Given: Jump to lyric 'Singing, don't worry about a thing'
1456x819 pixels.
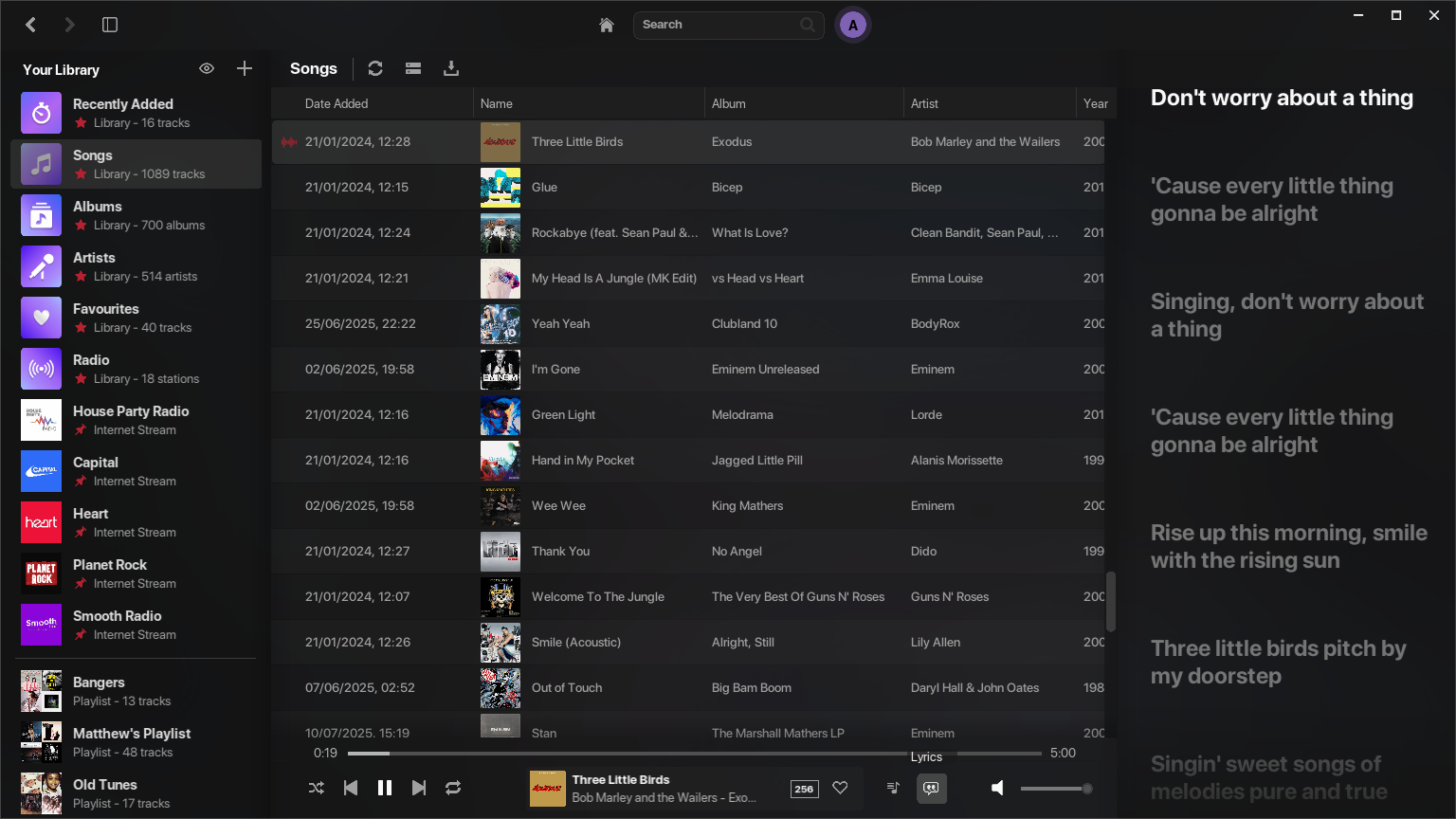Looking at the screenshot, I should coord(1286,315).
